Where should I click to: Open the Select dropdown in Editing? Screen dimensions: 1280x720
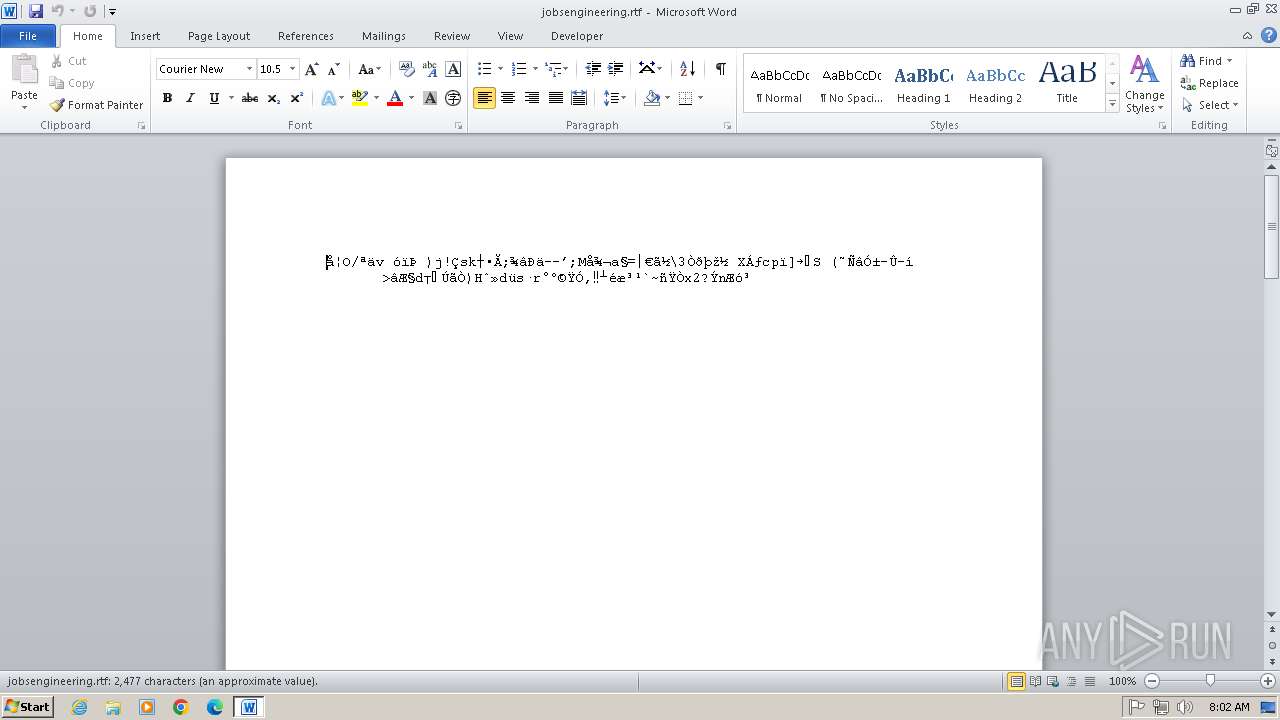pyautogui.click(x=1209, y=105)
